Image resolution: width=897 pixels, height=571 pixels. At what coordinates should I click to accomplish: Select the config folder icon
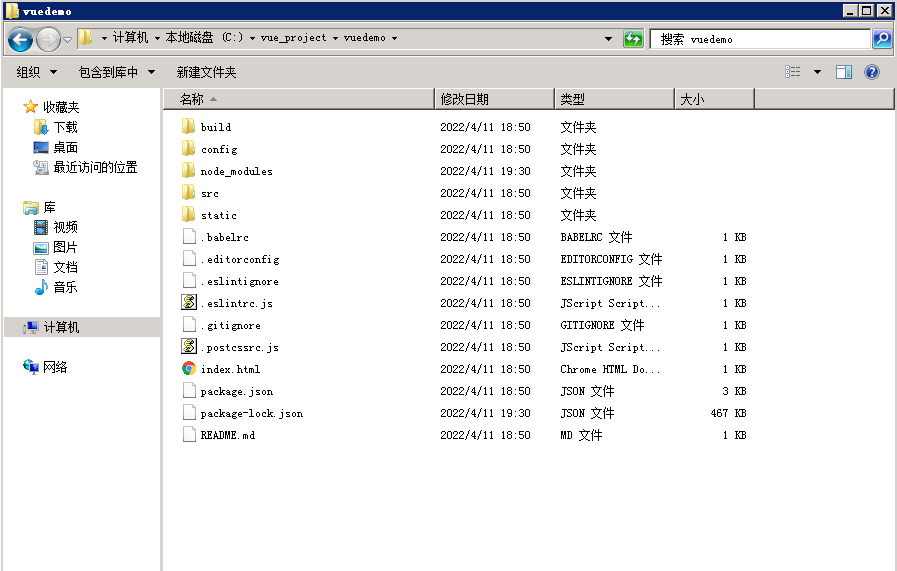pos(188,149)
